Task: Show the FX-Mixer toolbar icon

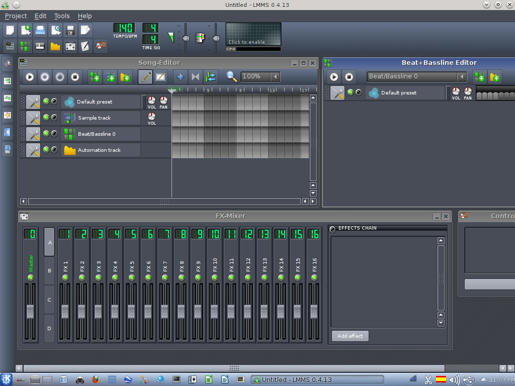Action: [x=70, y=46]
